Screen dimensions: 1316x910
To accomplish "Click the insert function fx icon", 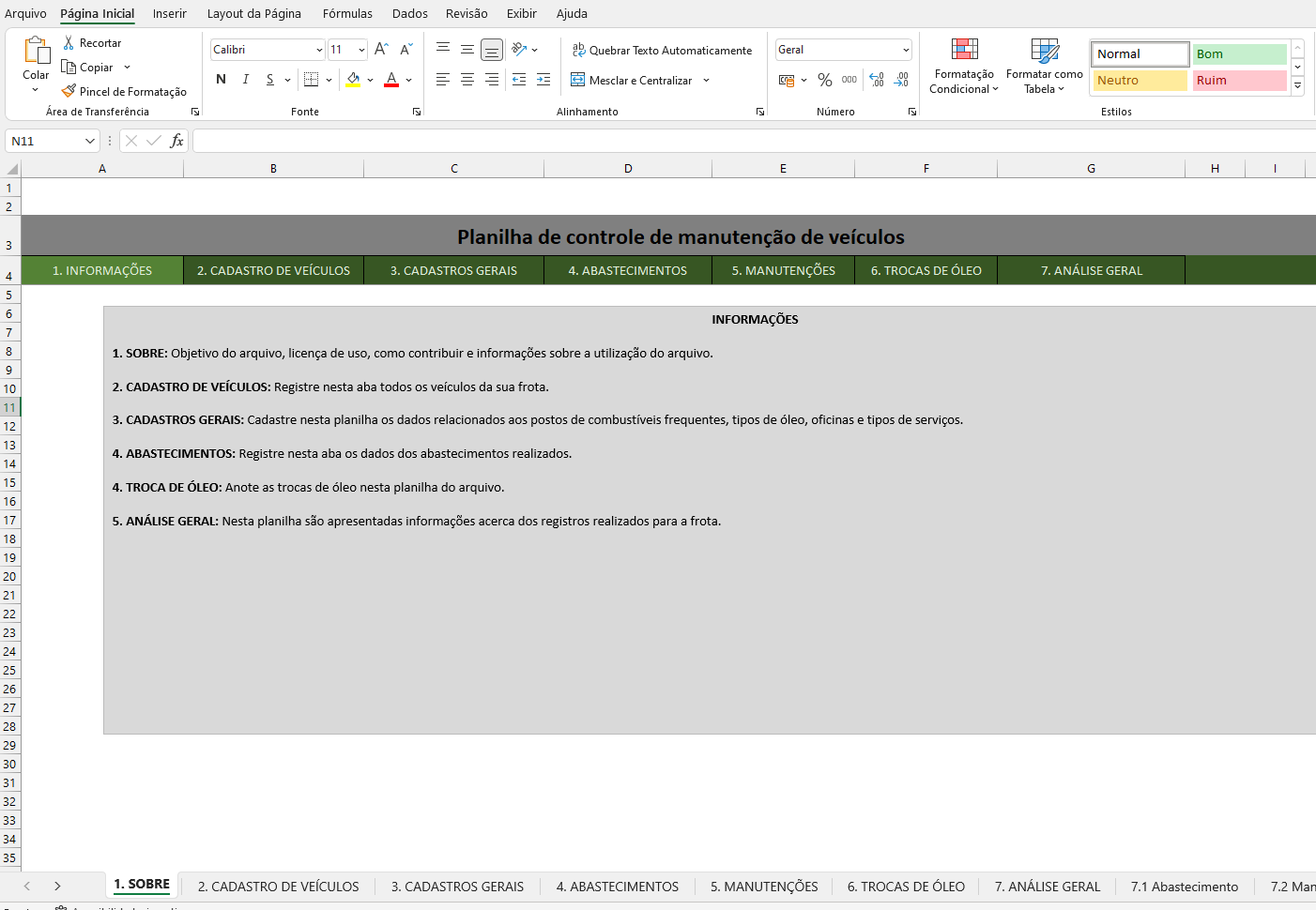I will pyautogui.click(x=176, y=141).
